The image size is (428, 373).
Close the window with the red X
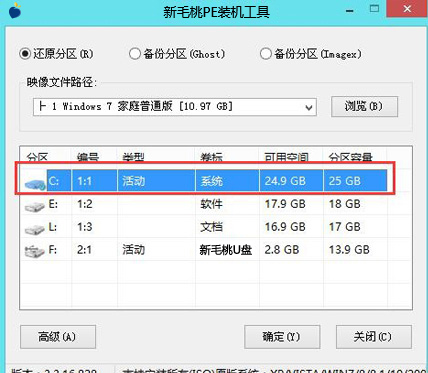coord(407,9)
